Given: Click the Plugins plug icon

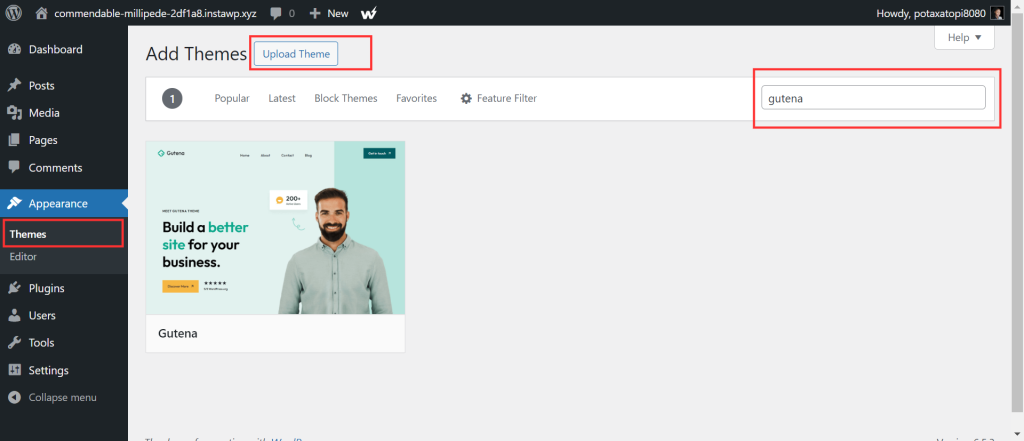Looking at the screenshot, I should 14,288.
